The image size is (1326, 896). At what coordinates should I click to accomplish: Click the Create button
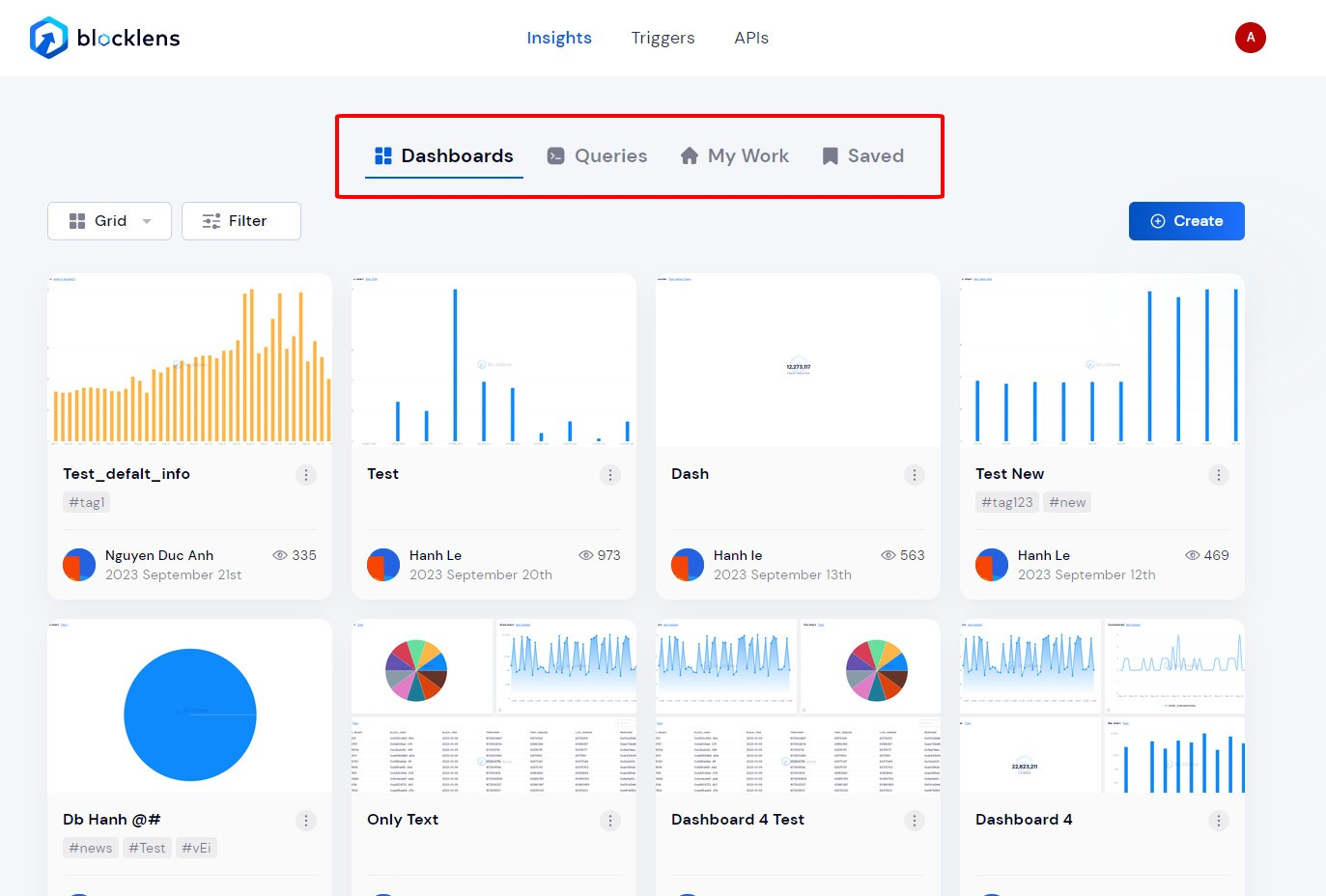click(1186, 221)
